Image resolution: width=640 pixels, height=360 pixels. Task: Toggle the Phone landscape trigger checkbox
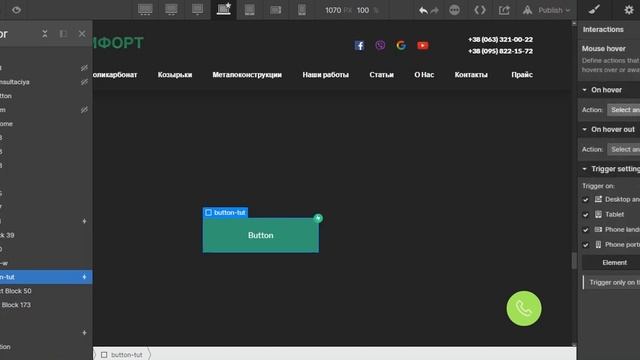pos(586,230)
